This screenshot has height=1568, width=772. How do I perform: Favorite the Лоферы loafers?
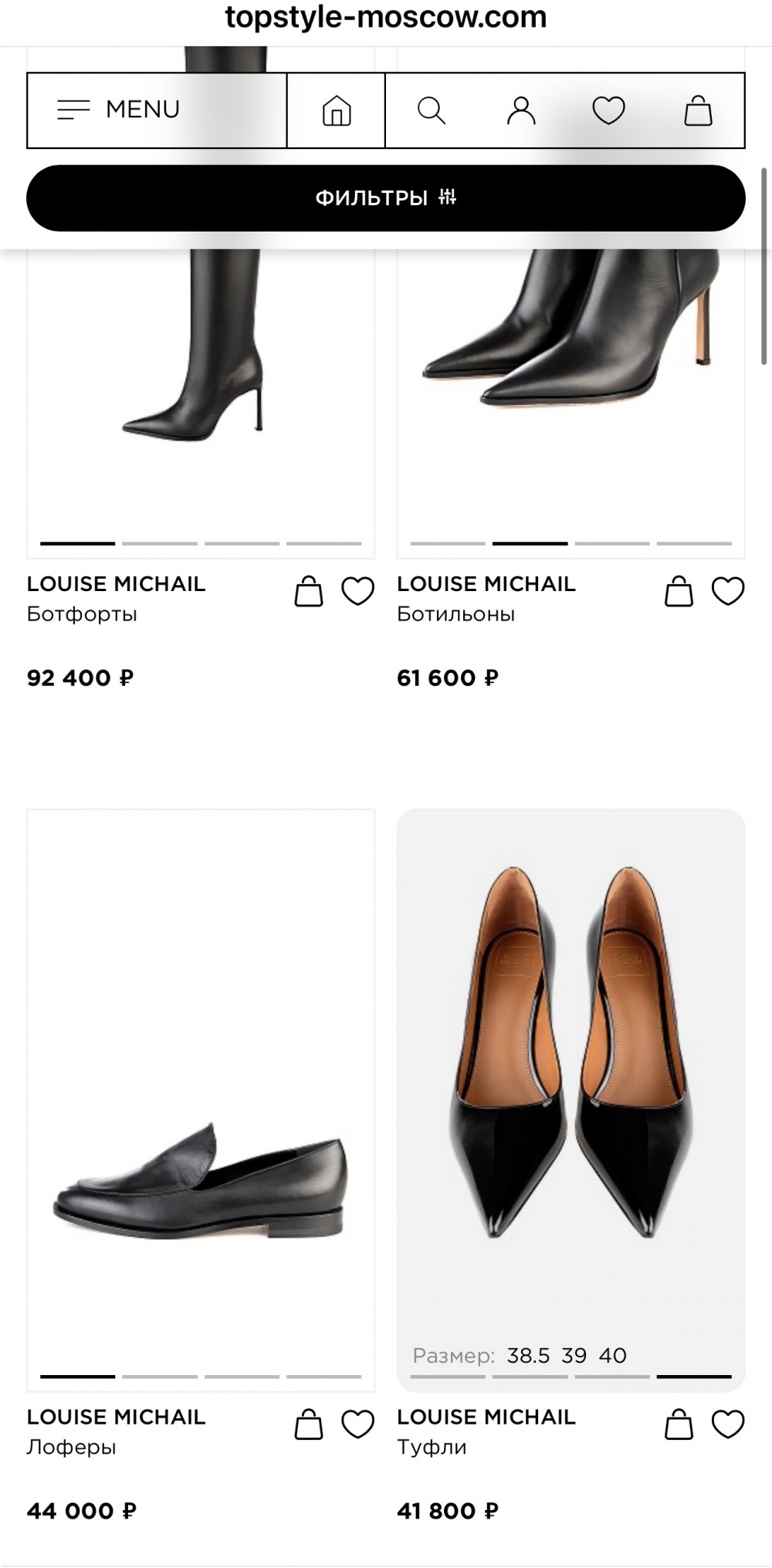(x=357, y=1424)
